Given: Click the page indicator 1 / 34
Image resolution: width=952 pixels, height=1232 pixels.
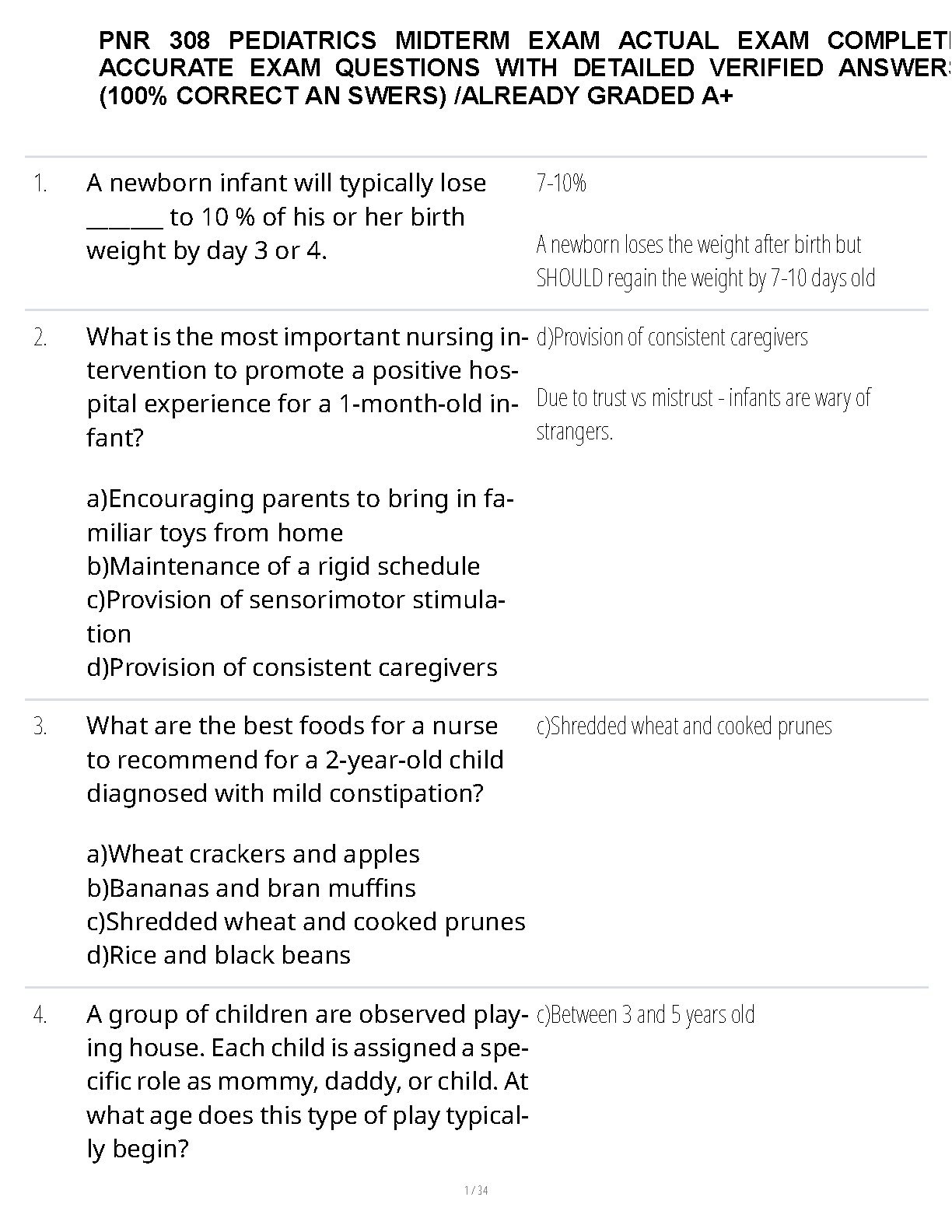Looking at the screenshot, I should click(476, 1191).
